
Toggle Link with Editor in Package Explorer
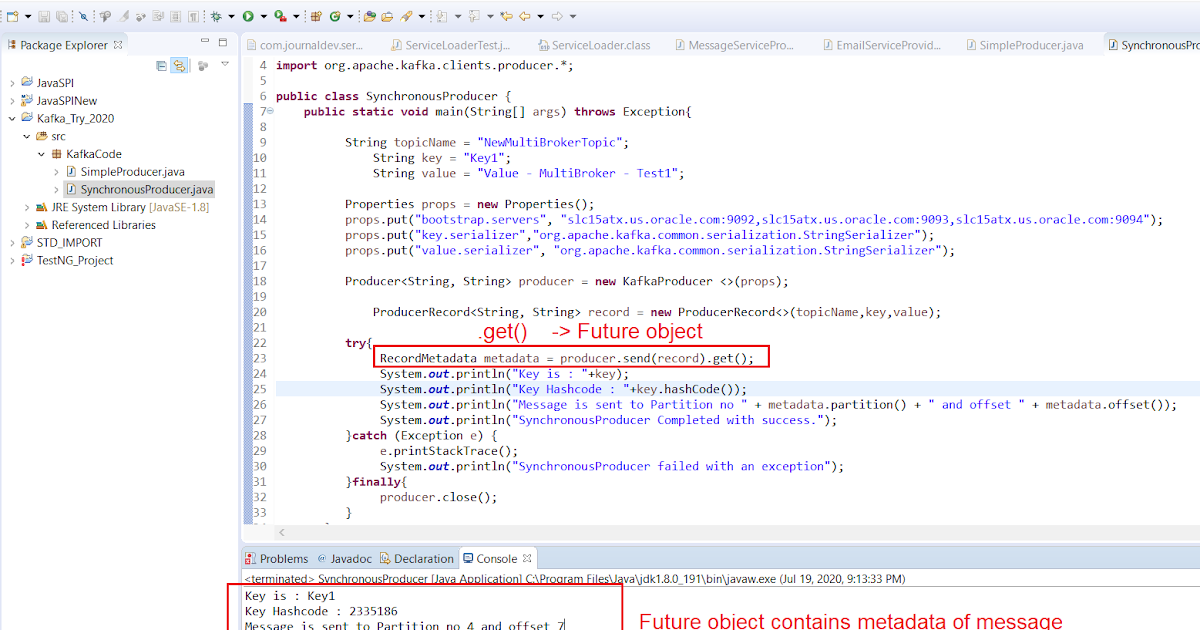(x=180, y=65)
